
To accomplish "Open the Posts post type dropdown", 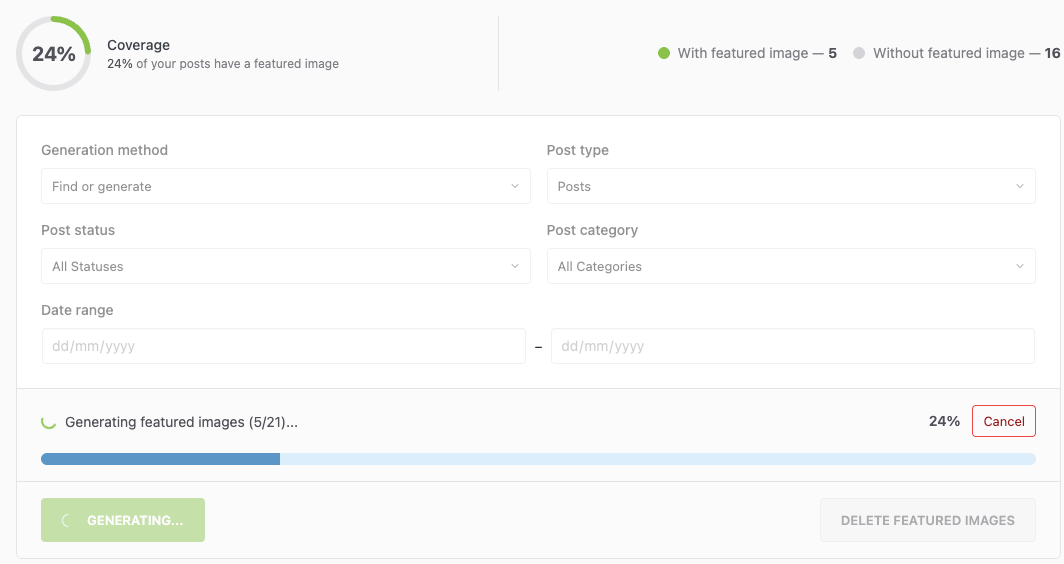I will (790, 186).
